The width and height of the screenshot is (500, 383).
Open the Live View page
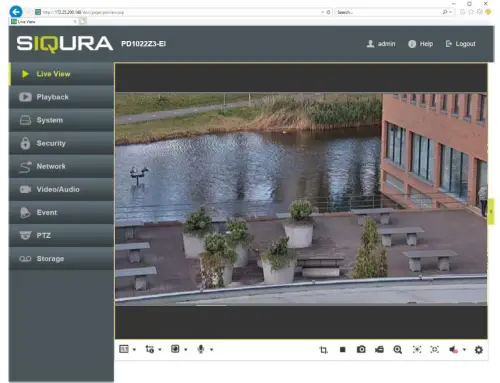point(62,74)
